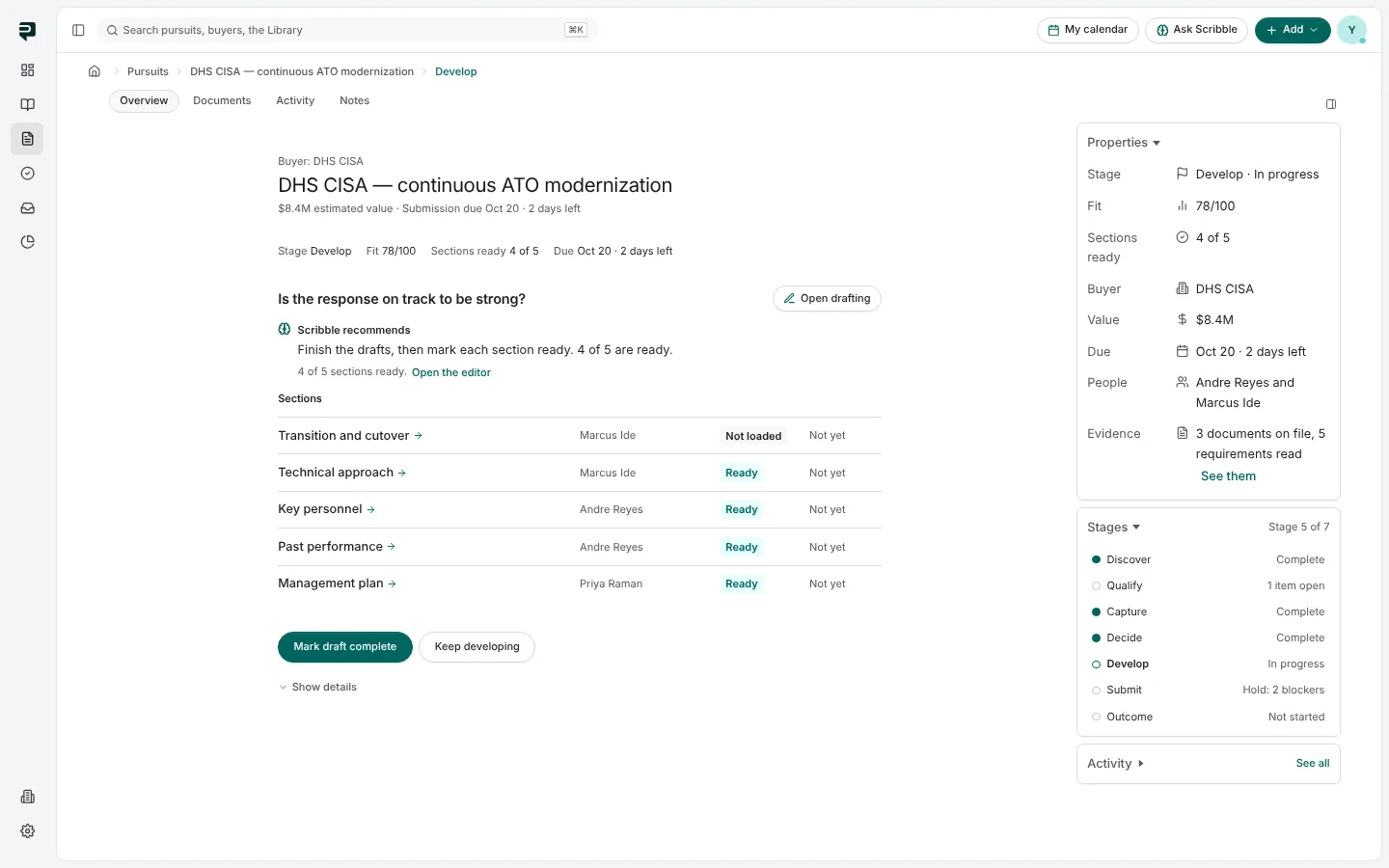The image size is (1389, 868).
Task: Select the document icon in the sidebar
Action: (27, 139)
